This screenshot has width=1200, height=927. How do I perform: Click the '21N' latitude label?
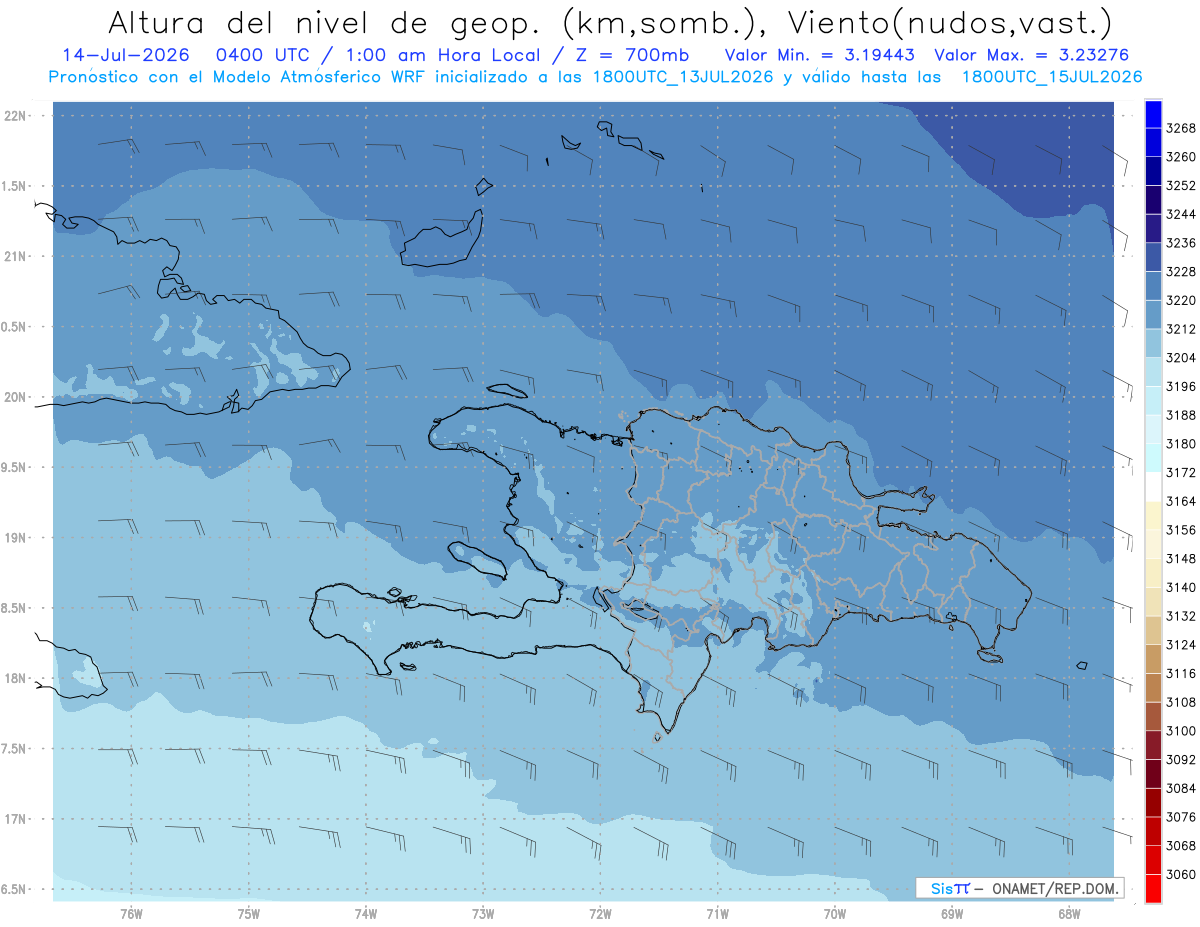17,257
